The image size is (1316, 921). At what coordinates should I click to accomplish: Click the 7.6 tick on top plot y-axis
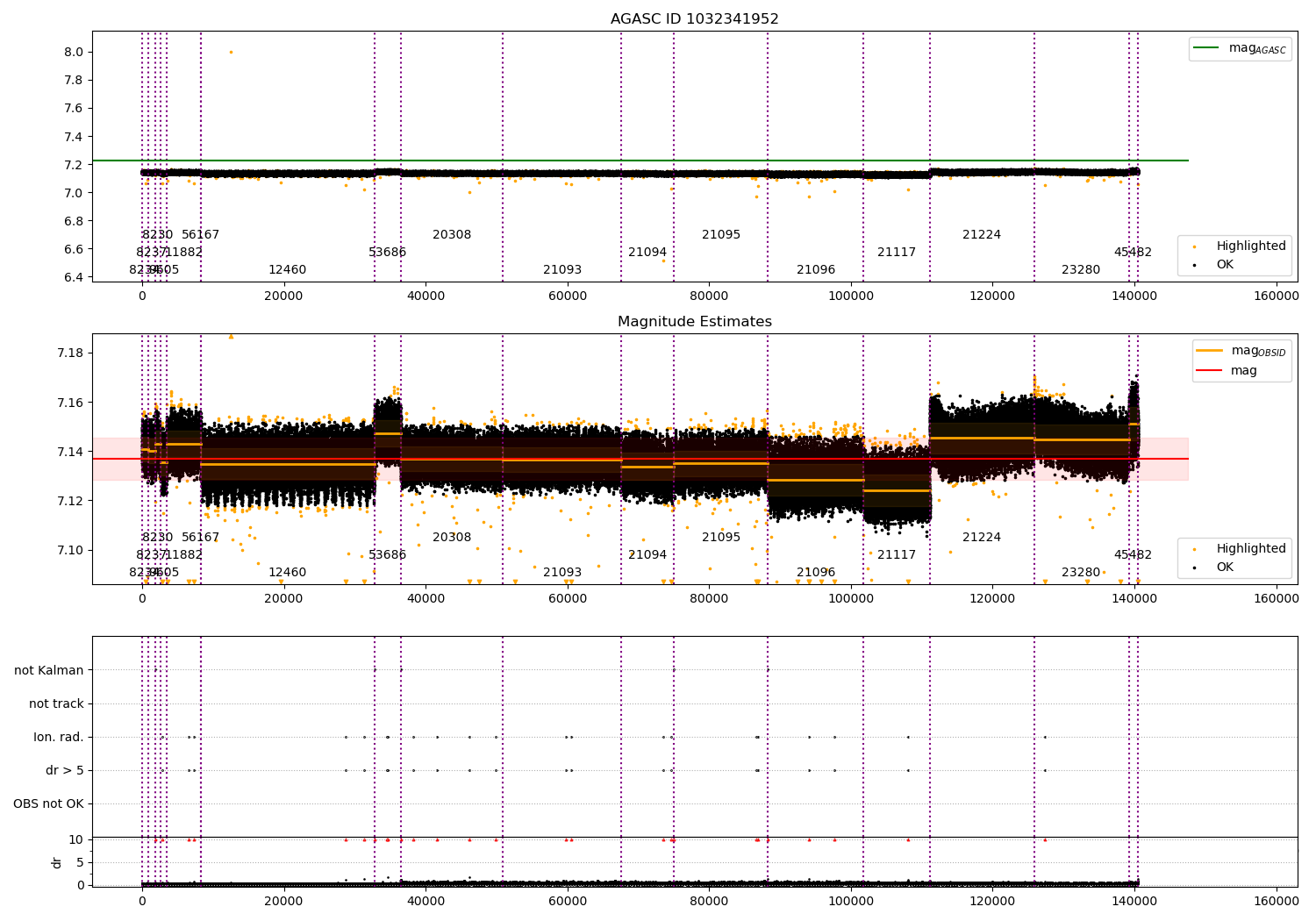point(74,109)
